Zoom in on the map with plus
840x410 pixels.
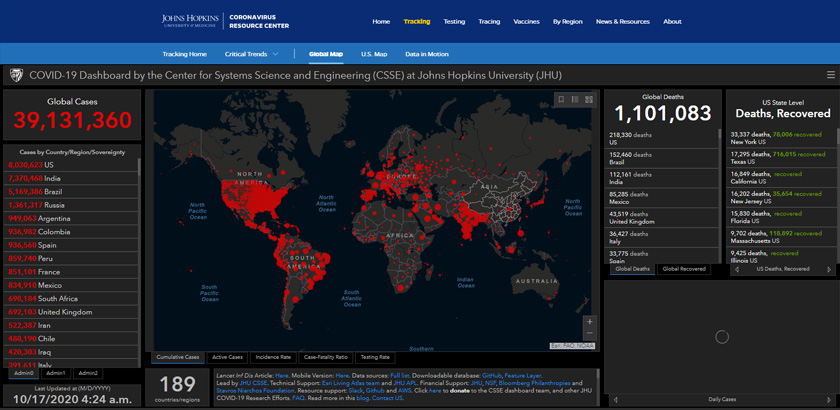(590, 322)
